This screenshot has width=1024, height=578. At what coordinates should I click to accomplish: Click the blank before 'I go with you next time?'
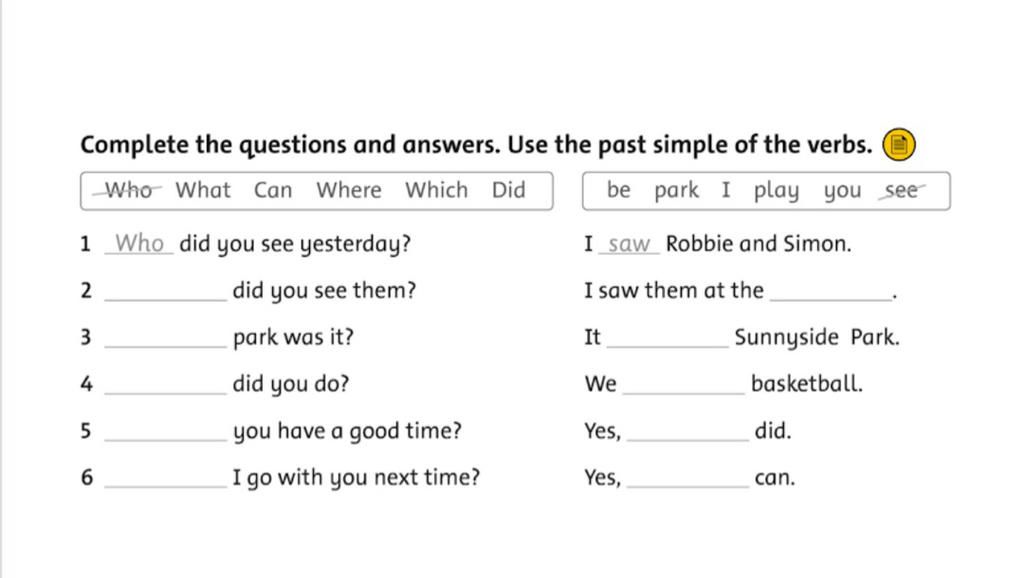pos(165,478)
